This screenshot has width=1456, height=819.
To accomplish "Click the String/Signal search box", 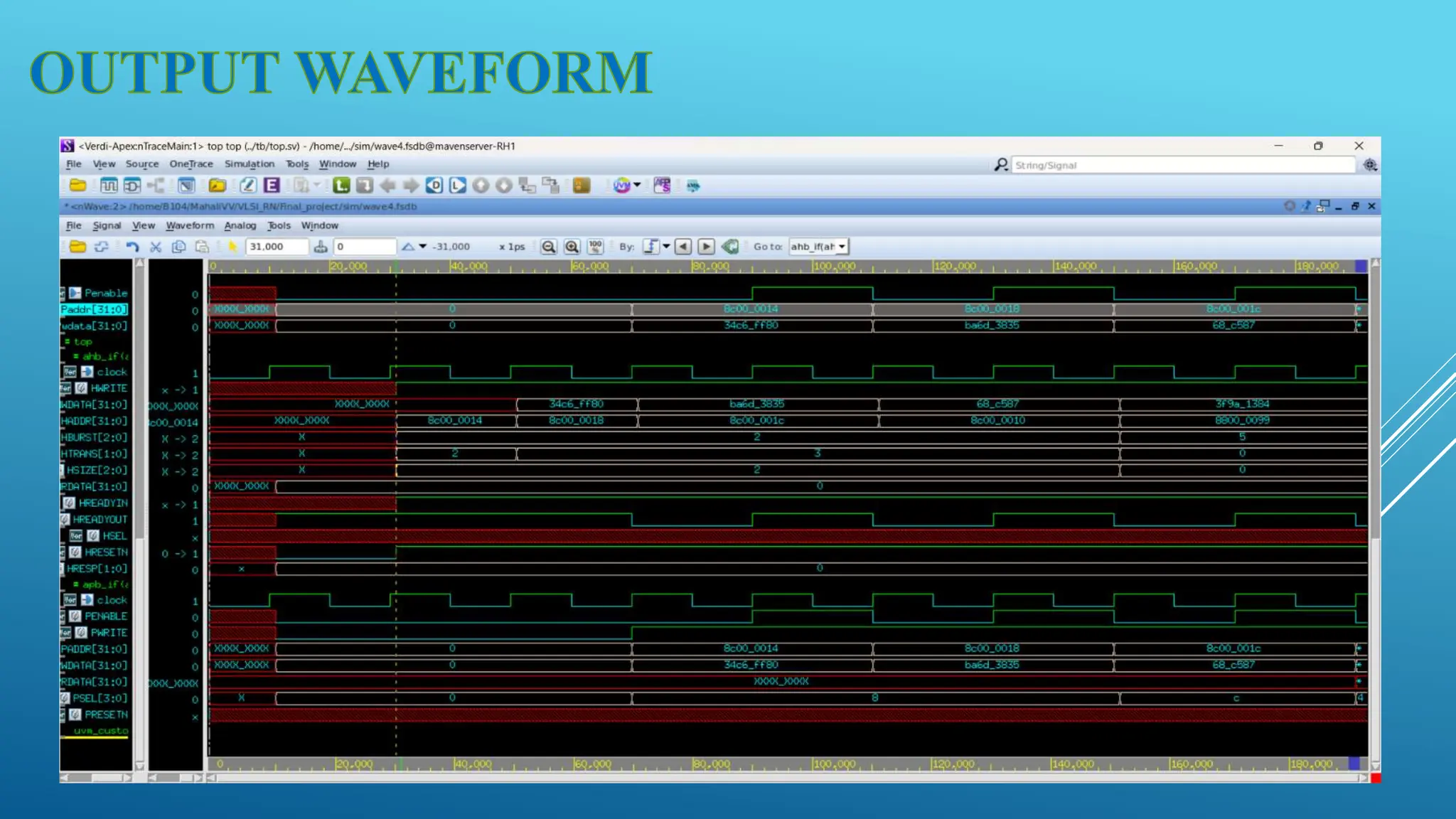I will (1182, 165).
